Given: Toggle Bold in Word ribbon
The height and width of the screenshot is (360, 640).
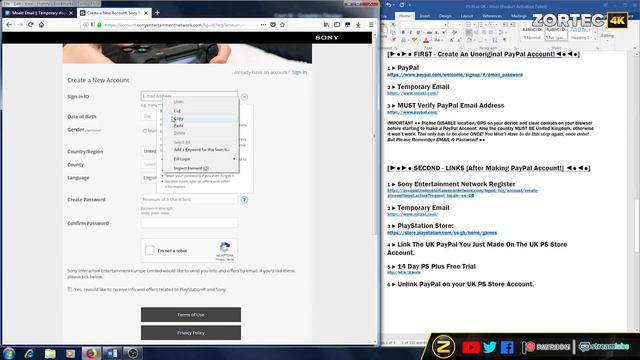Looking at the screenshot, I should click(x=403, y=32).
